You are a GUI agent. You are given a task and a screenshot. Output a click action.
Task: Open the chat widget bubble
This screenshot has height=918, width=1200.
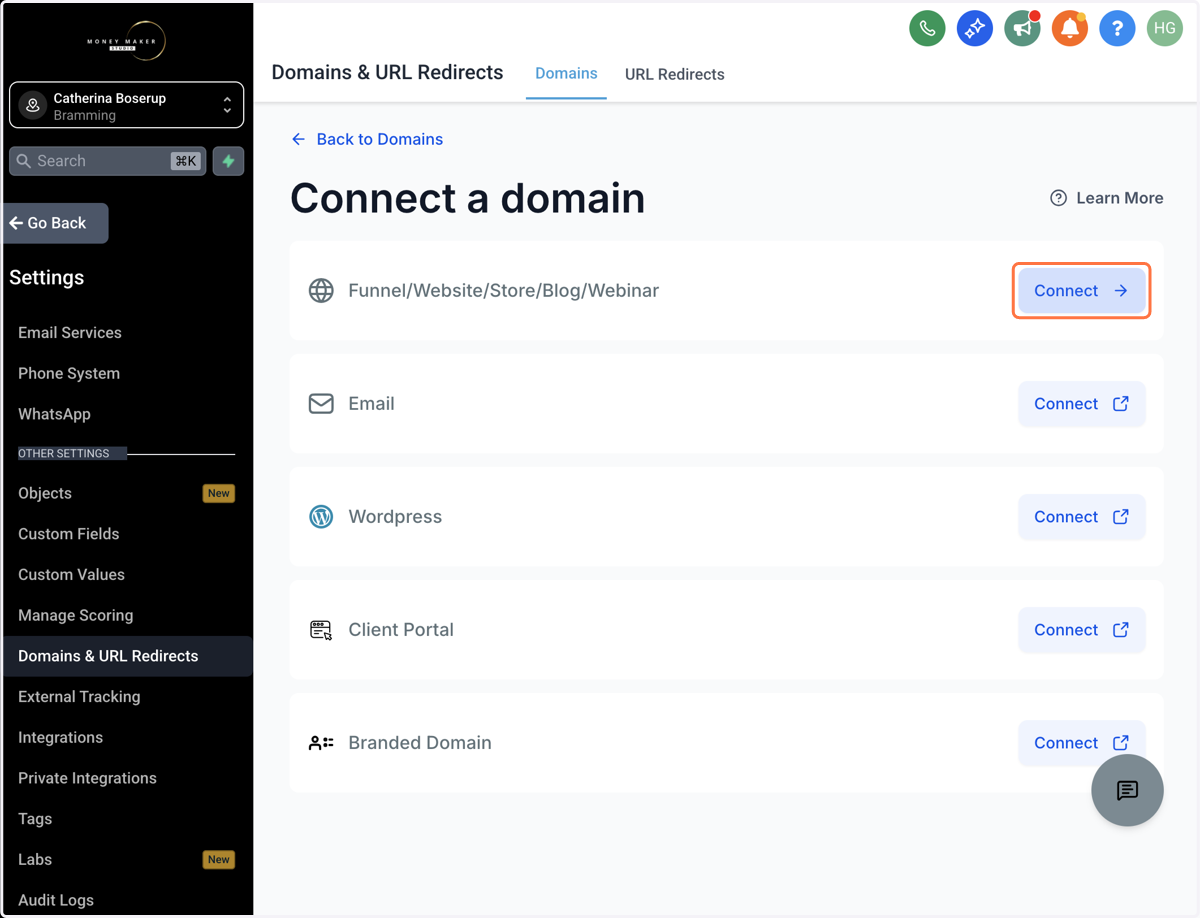click(1127, 790)
